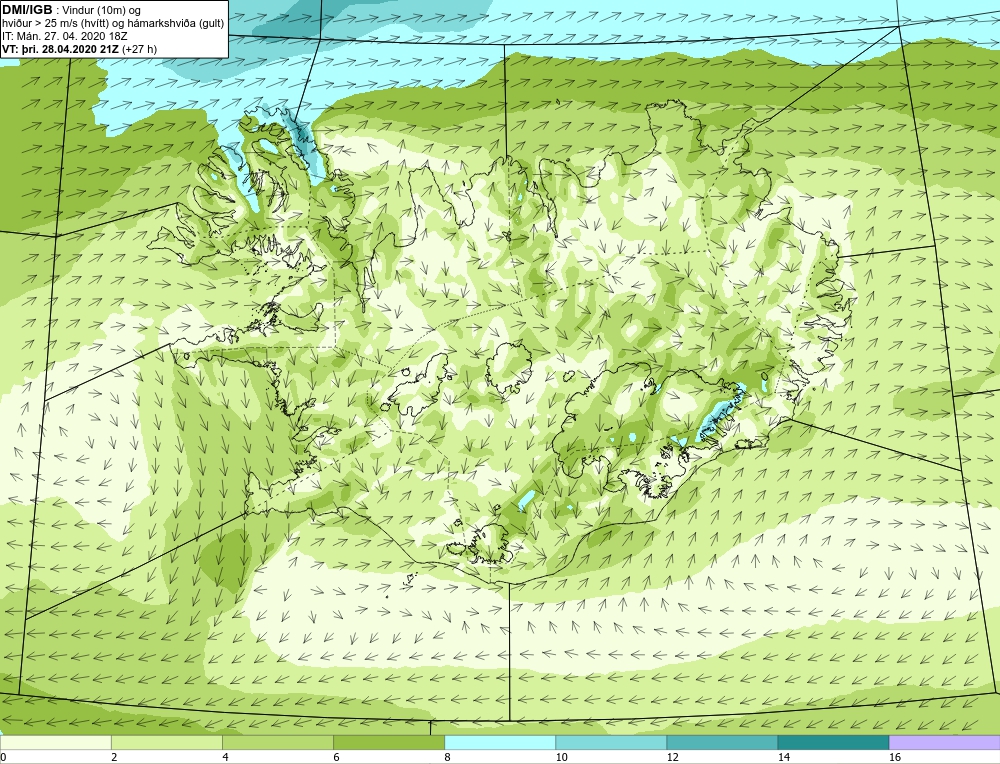Click the '(+27 h)' forecast offset text
The width and height of the screenshot is (1000, 764).
click(140, 48)
